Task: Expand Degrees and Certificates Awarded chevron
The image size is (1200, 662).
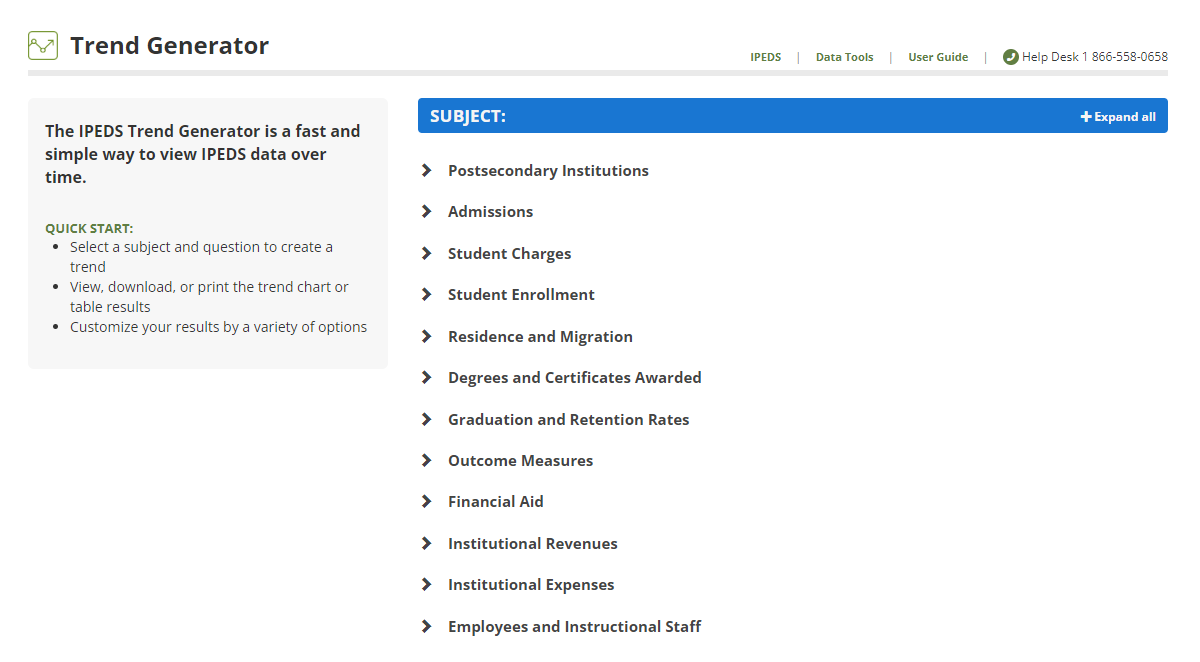Action: click(x=427, y=377)
